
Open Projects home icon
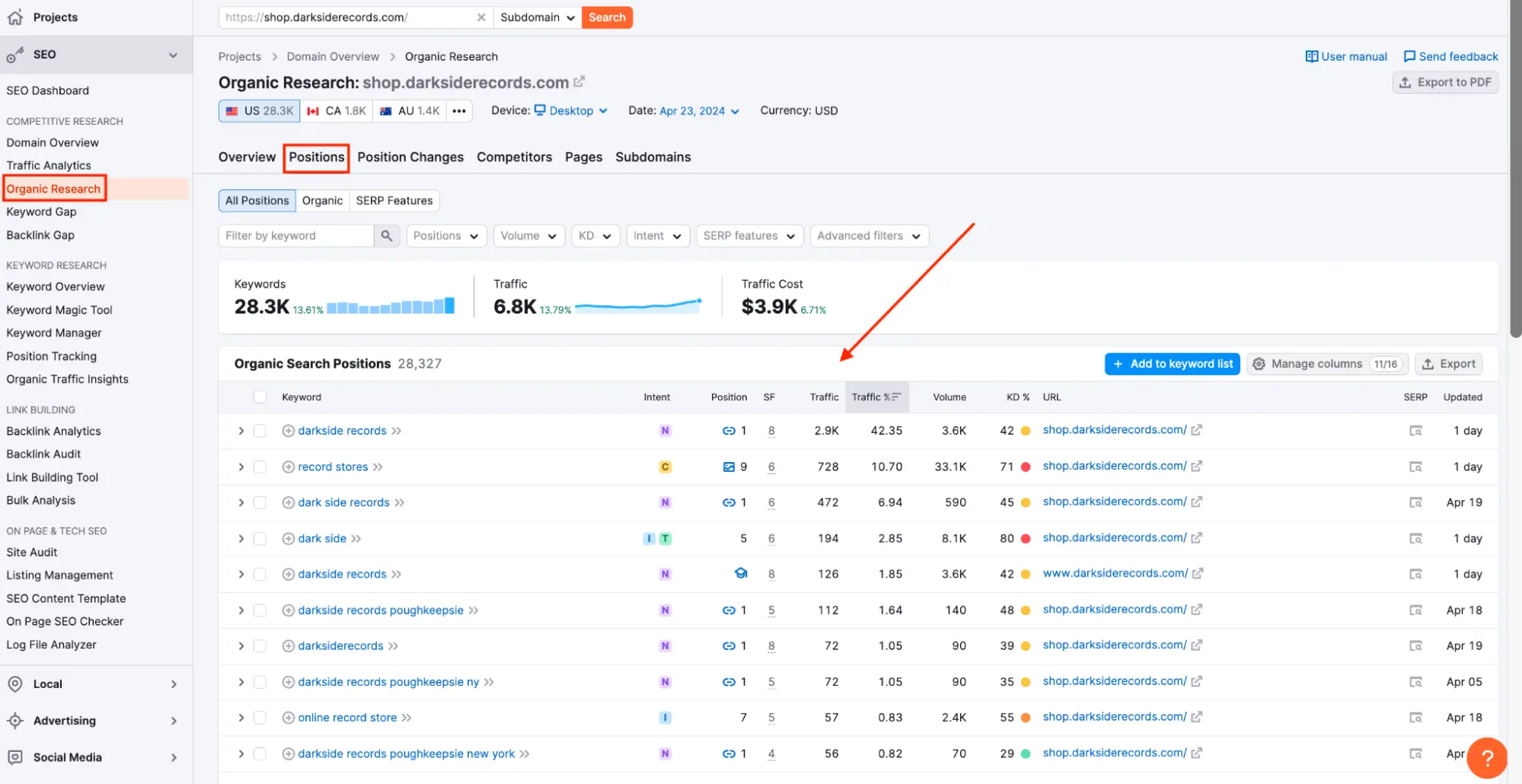pyautogui.click(x=15, y=17)
